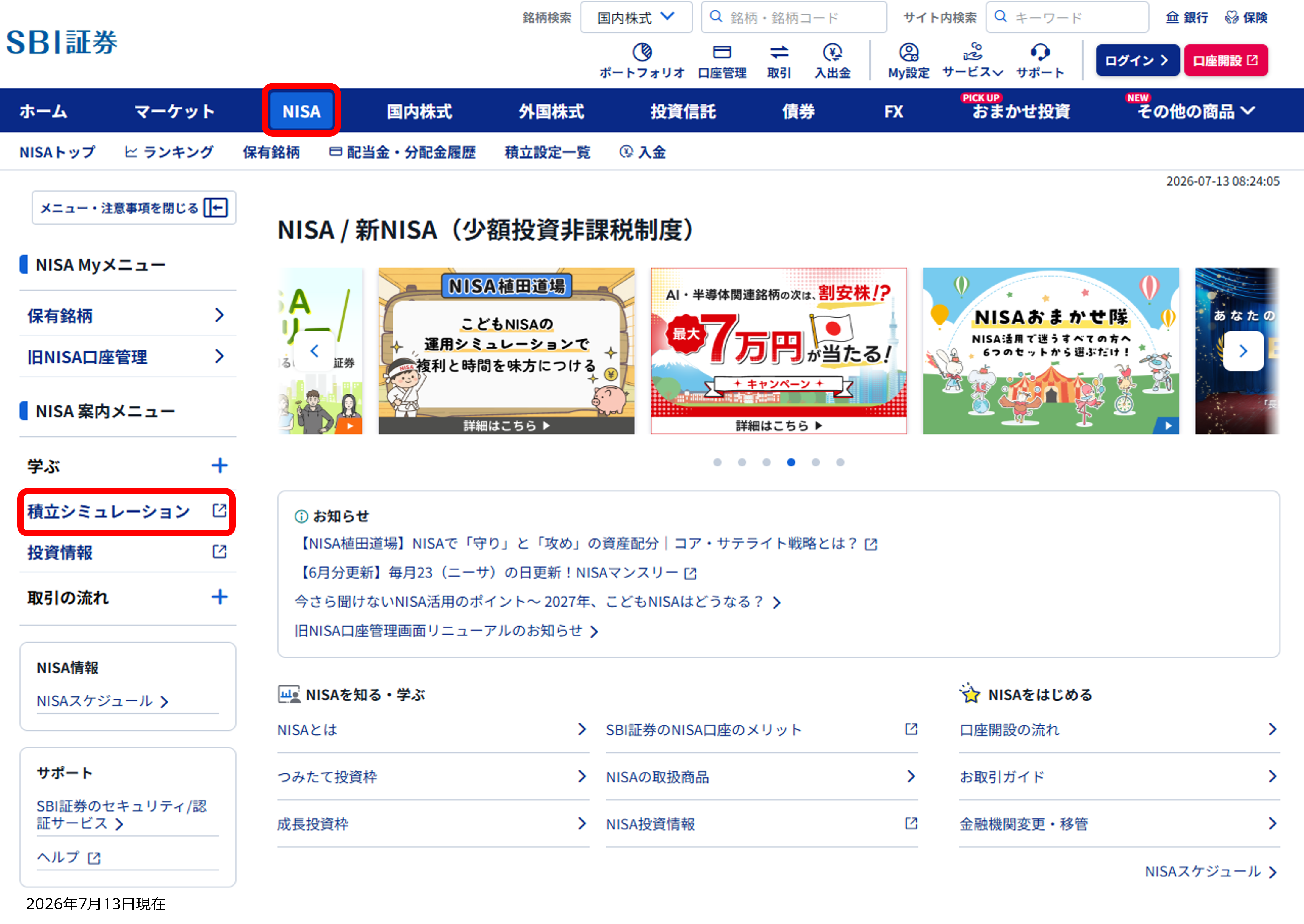Click the キーワード site search field
Viewport: 1304px width, 924px height.
[1067, 18]
